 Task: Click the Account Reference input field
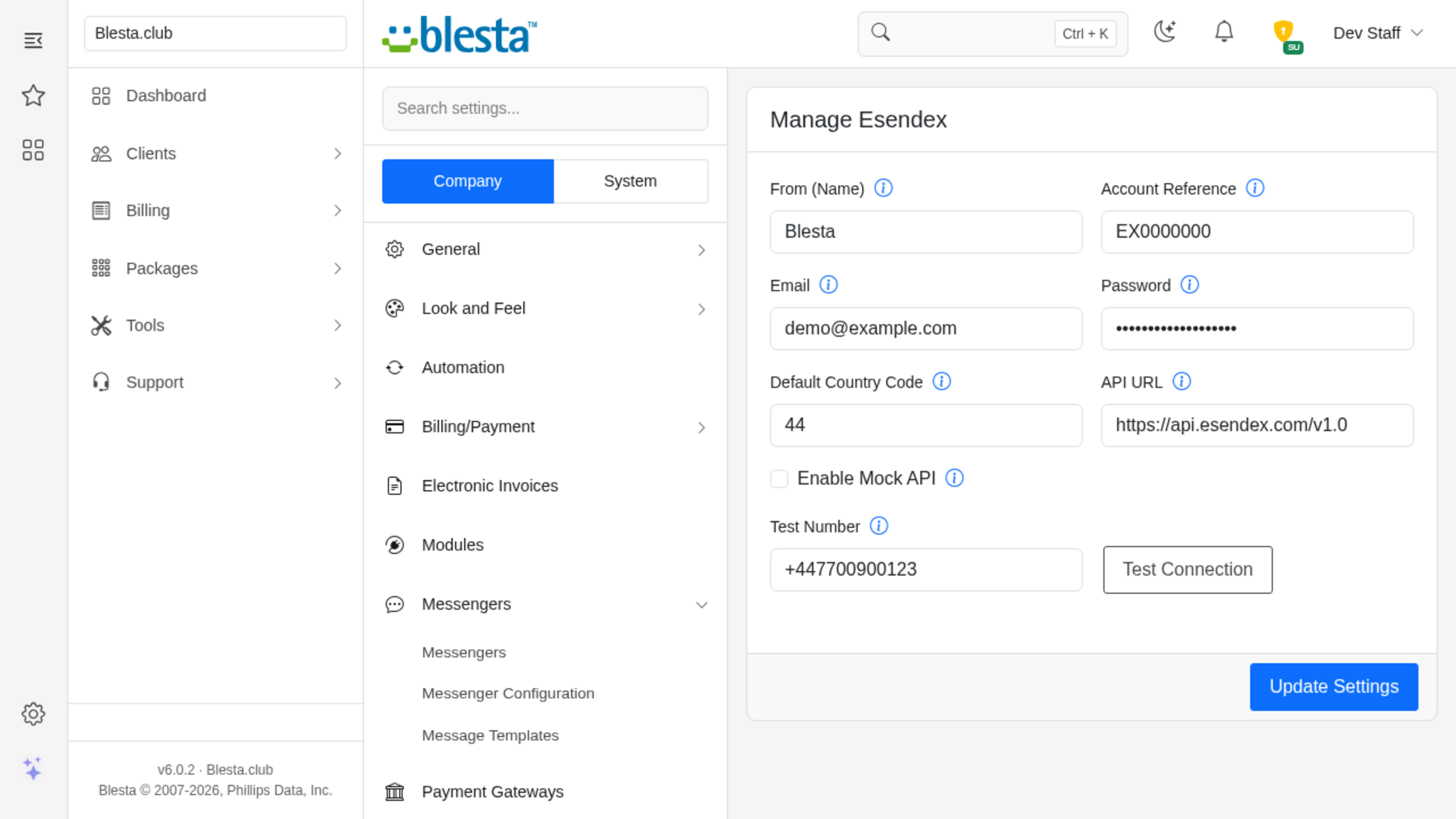pyautogui.click(x=1257, y=232)
